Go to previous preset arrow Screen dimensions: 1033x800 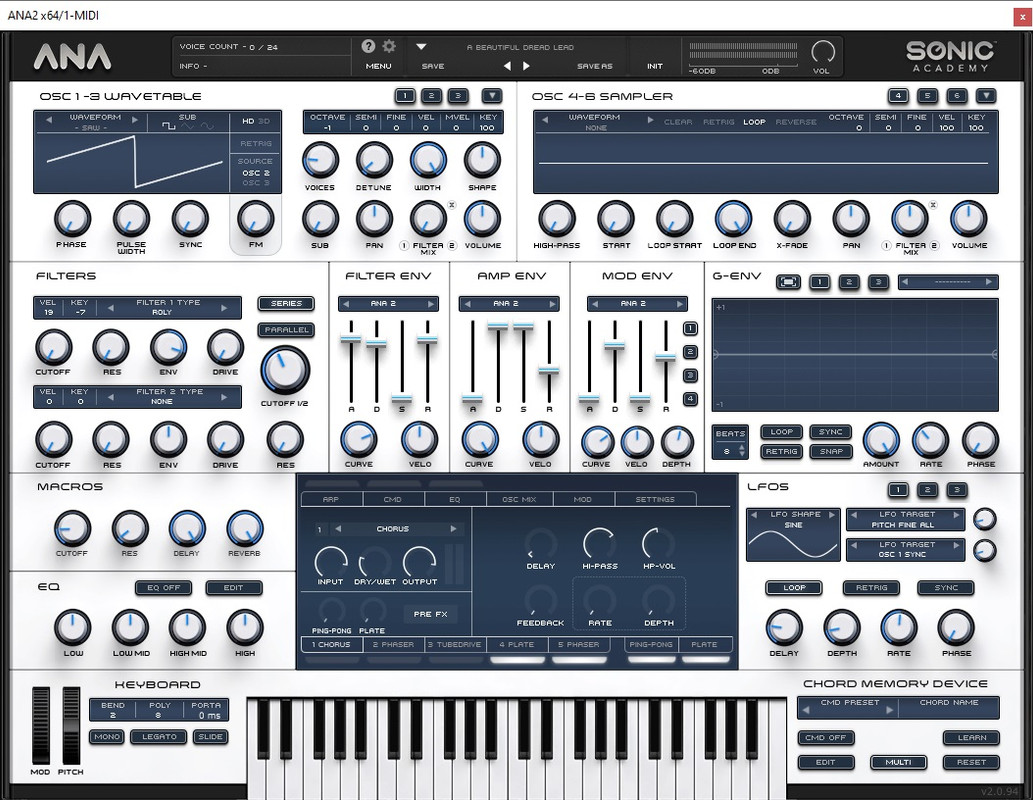[x=507, y=66]
